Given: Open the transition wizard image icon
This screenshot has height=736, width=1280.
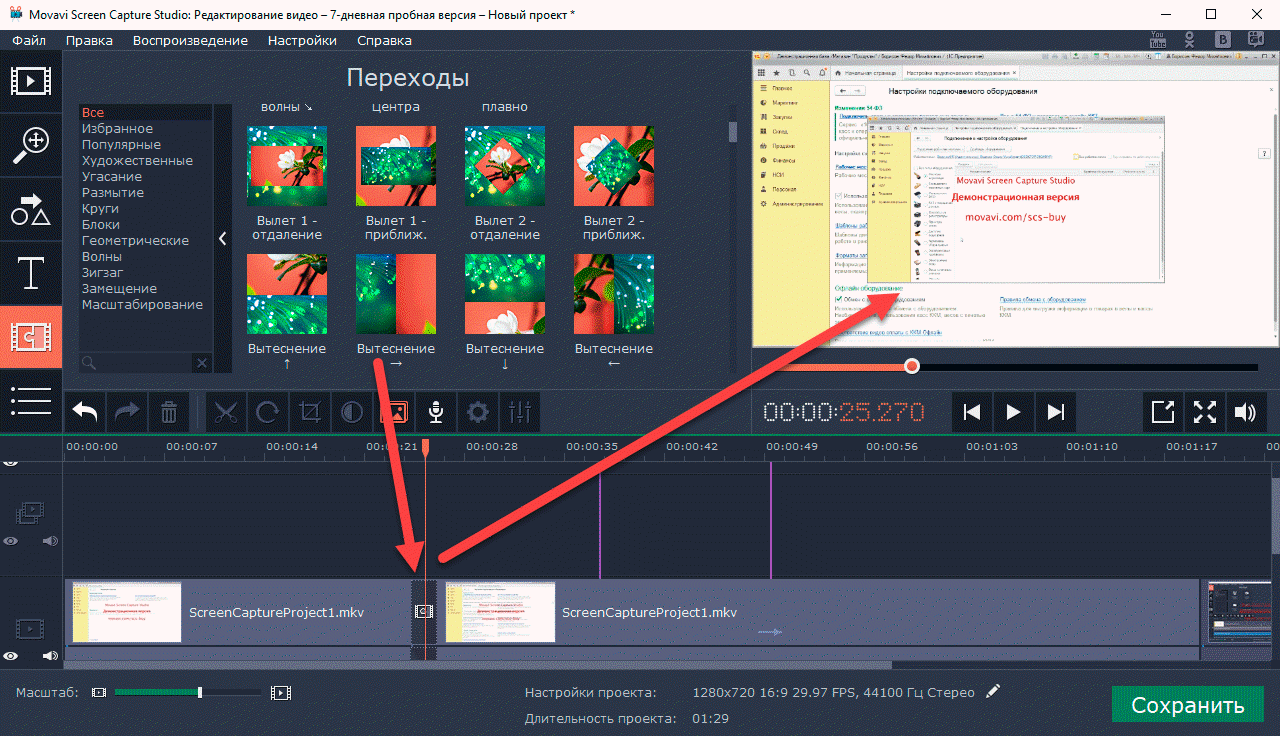Looking at the screenshot, I should pos(395,411).
